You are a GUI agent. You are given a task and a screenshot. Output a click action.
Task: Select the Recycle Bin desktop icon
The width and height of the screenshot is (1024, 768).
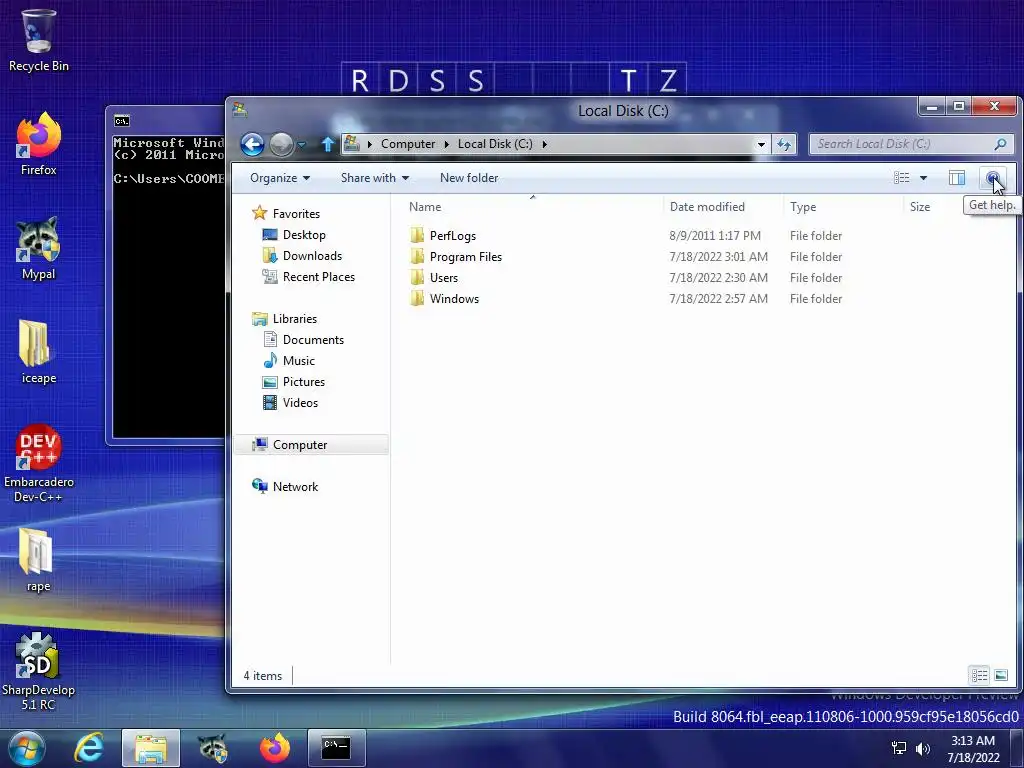tap(39, 40)
